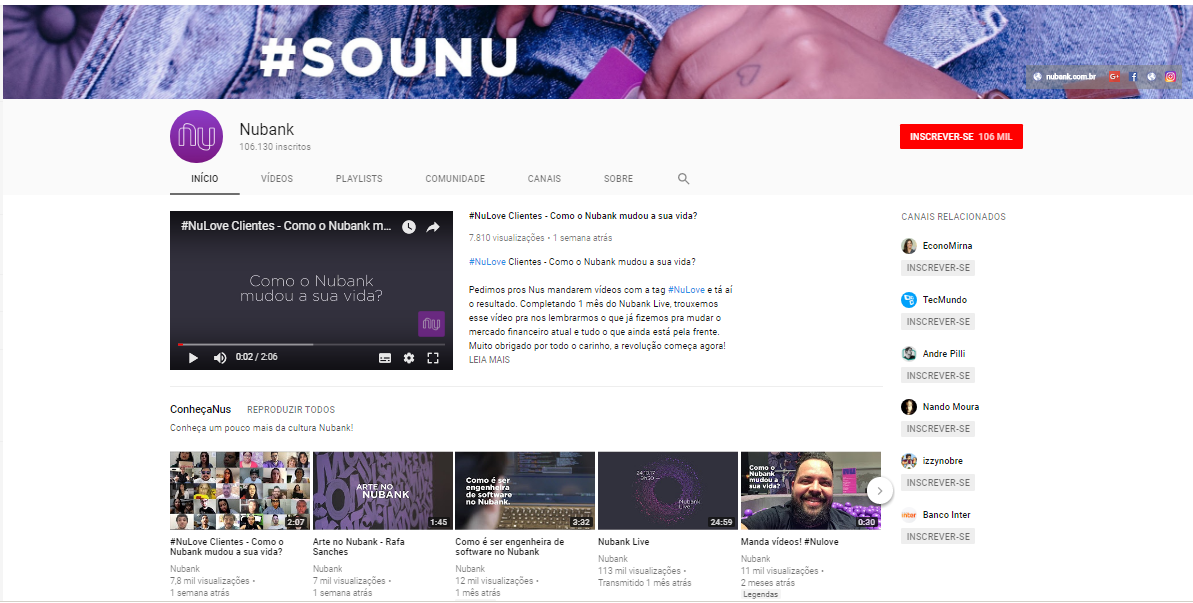Subscribe to the TecMundo channel
The width and height of the screenshot is (1193, 603).
coord(937,322)
